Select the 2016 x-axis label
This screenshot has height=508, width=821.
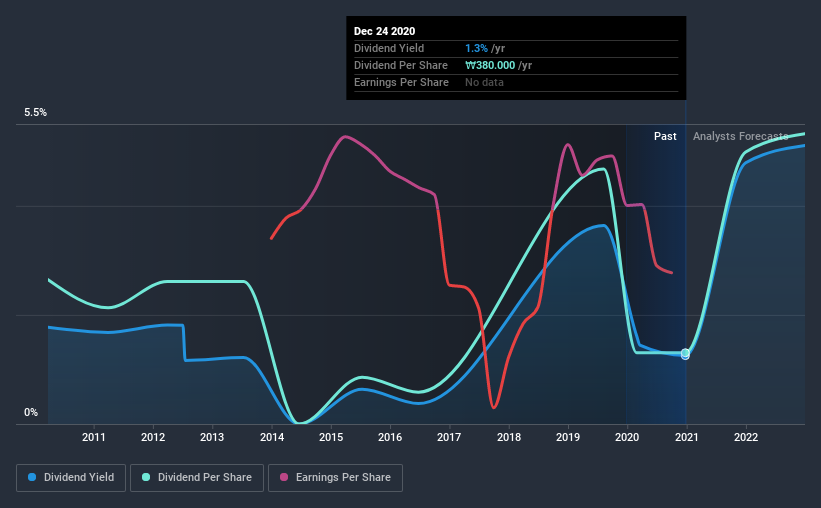tap(390, 437)
